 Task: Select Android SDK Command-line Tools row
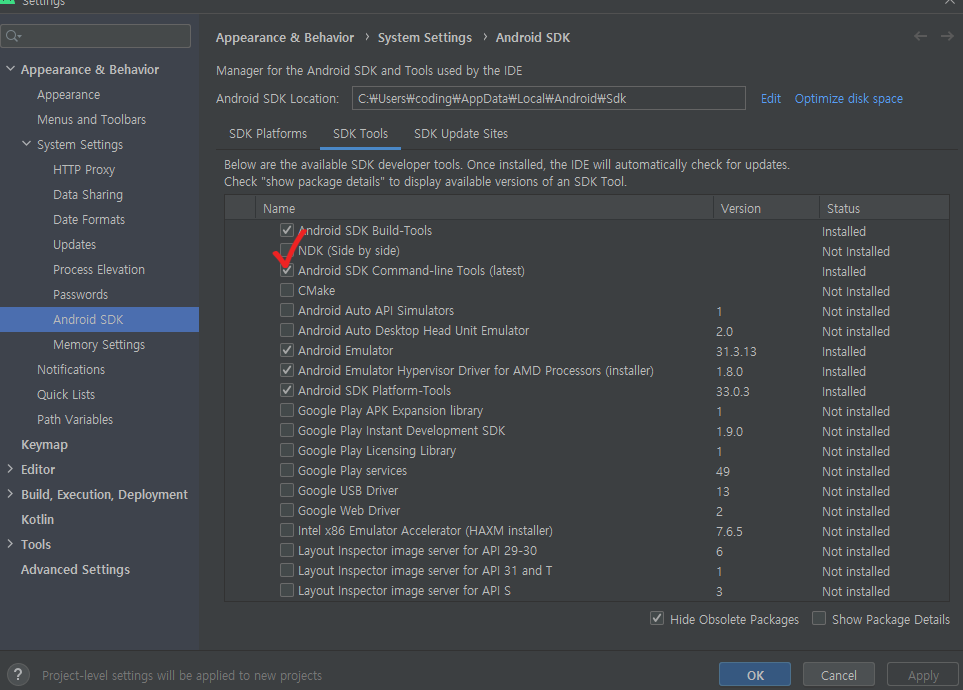(587, 270)
